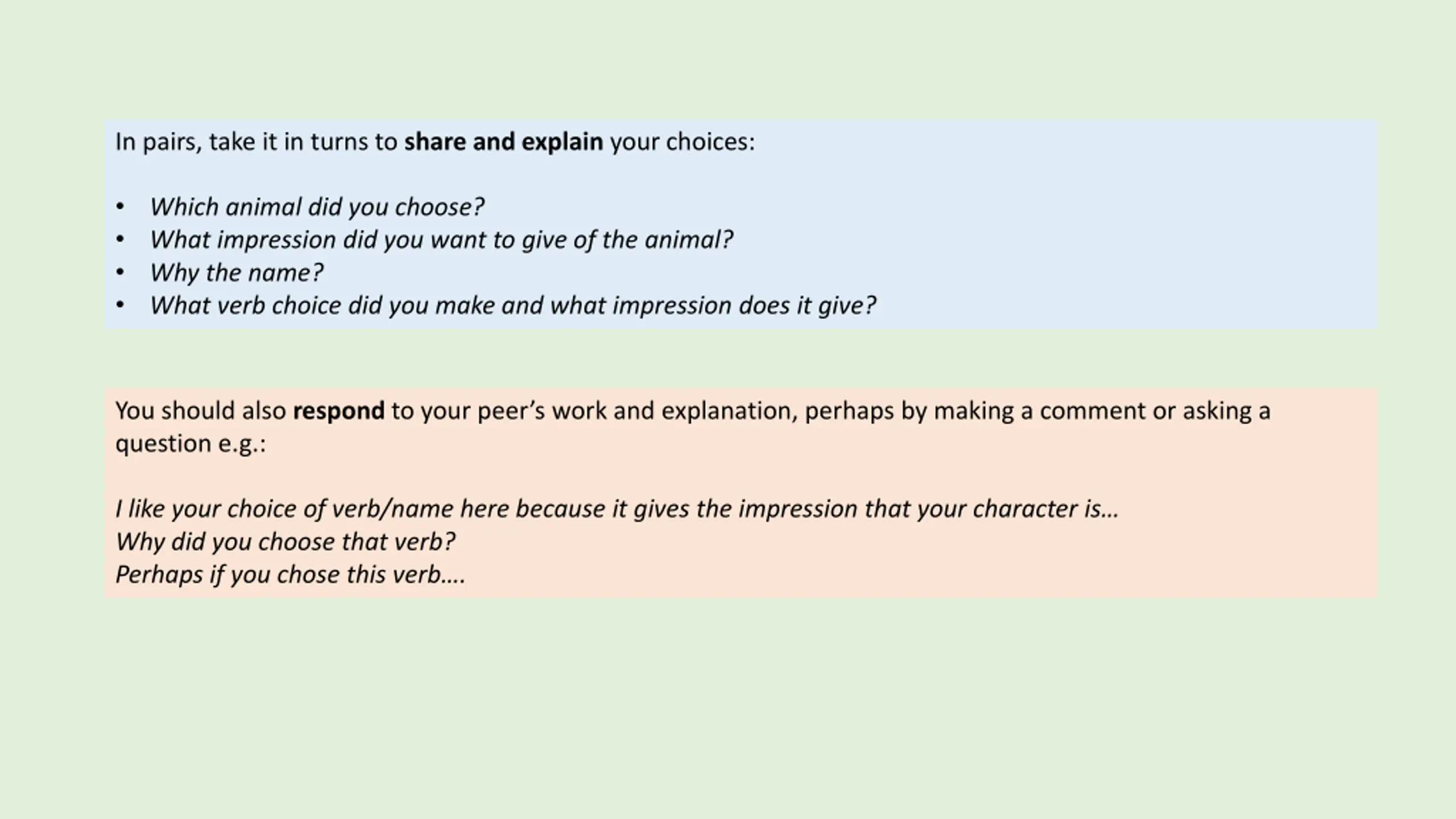Click the bold phrase 'share and explain'
This screenshot has height=819, width=1456.
pyautogui.click(x=503, y=142)
